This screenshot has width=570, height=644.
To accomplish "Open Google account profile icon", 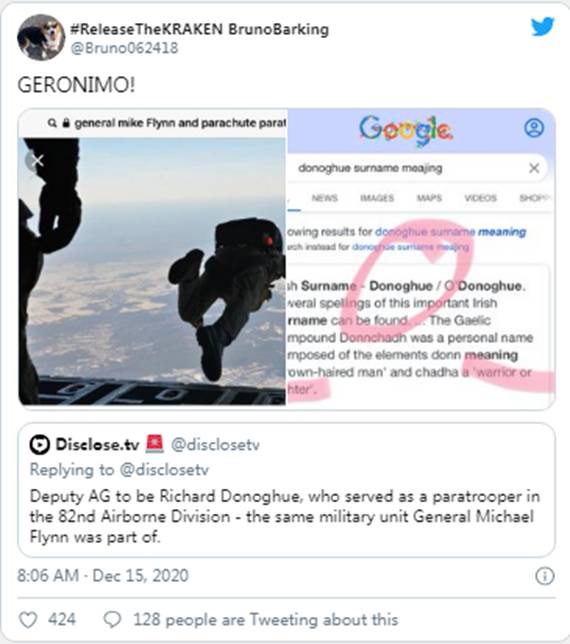I will (534, 128).
